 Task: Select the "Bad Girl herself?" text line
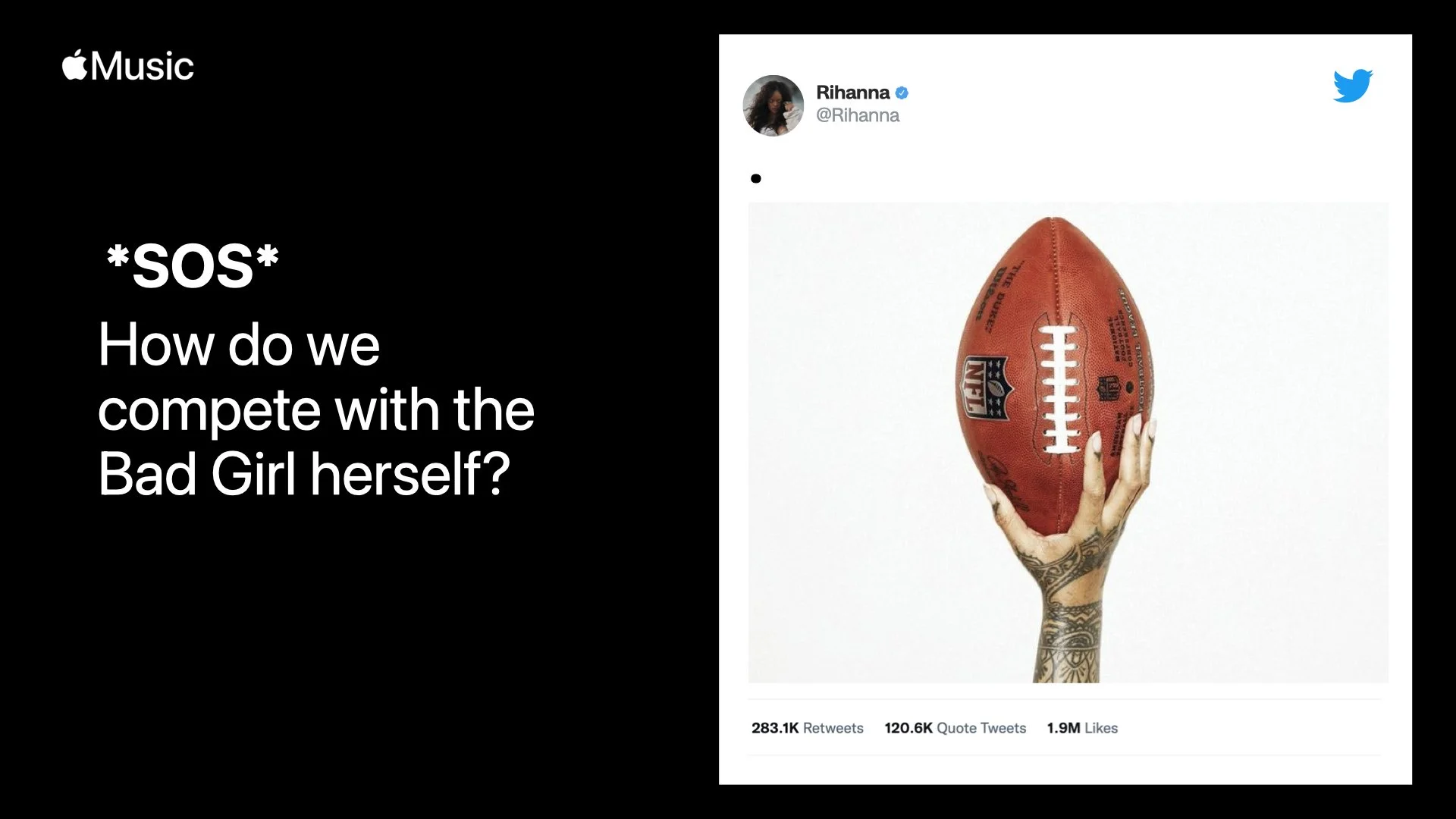pos(304,474)
